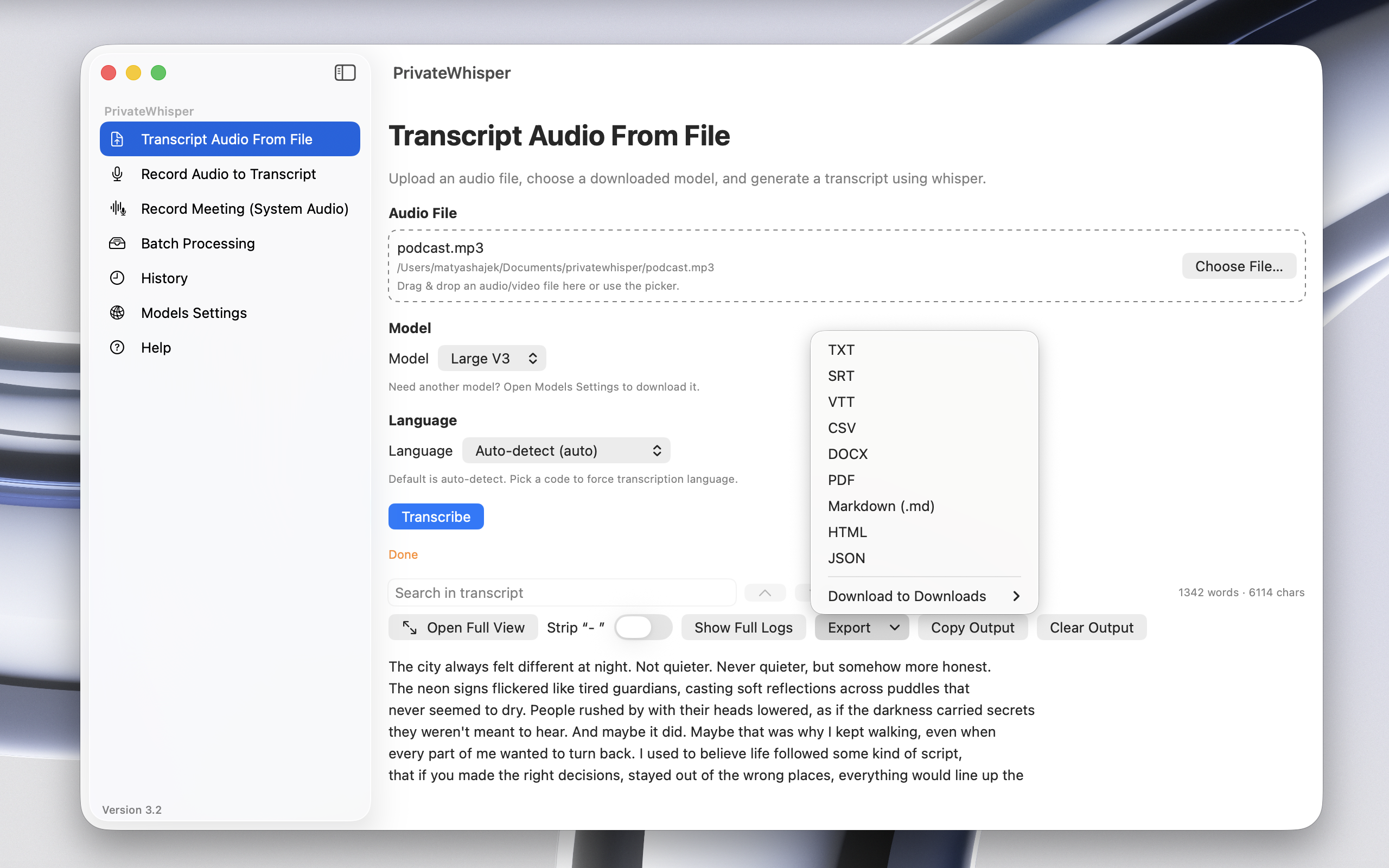Click the previous search result arrow

[x=764, y=593]
